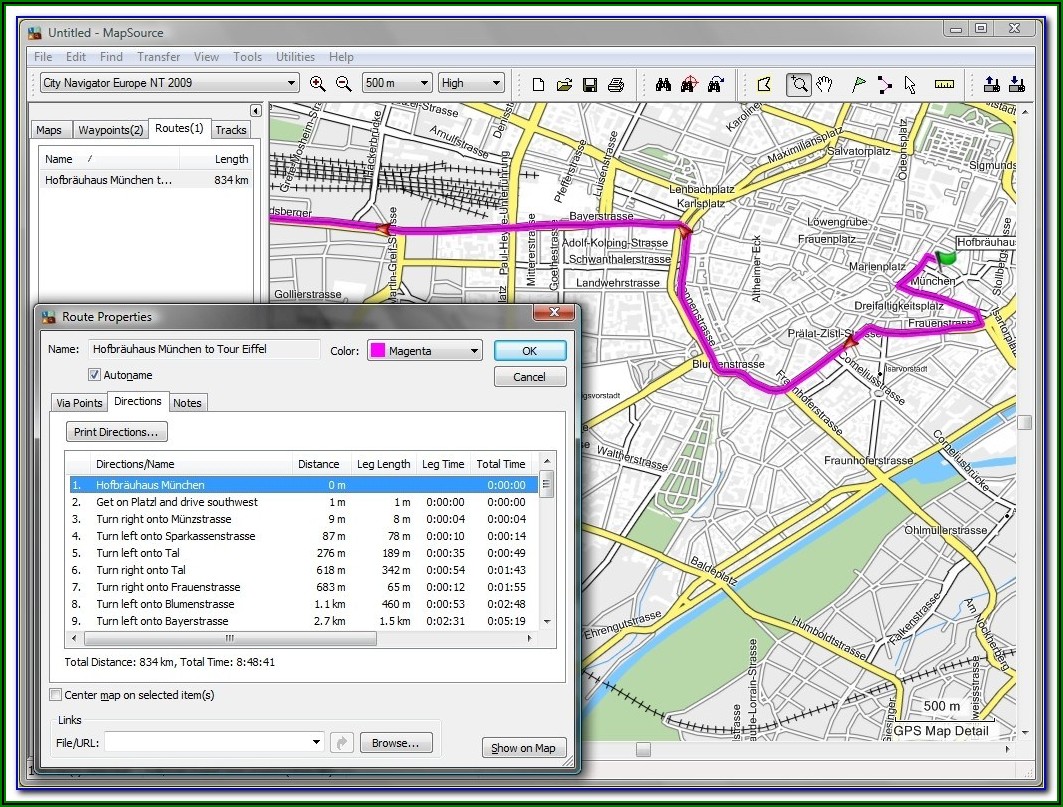Select the Hand pan tool
This screenshot has width=1063, height=807.
(x=824, y=84)
